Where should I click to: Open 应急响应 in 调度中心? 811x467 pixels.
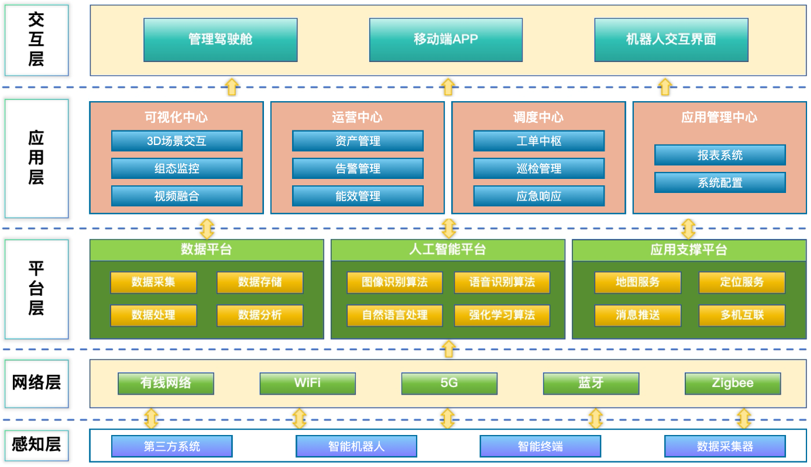coord(539,195)
